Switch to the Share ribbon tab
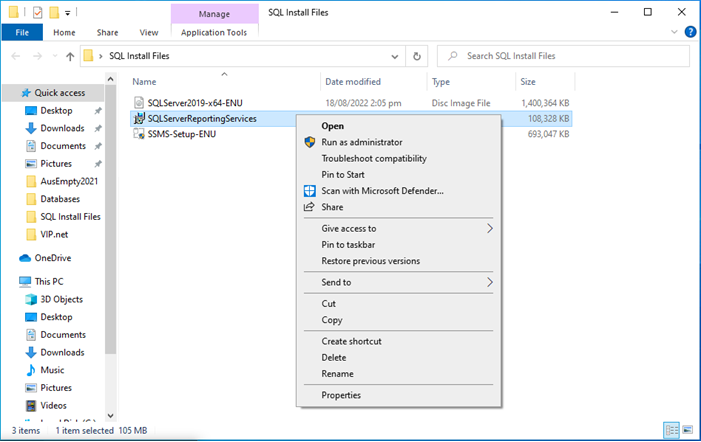This screenshot has height=442, width=701. [x=107, y=32]
